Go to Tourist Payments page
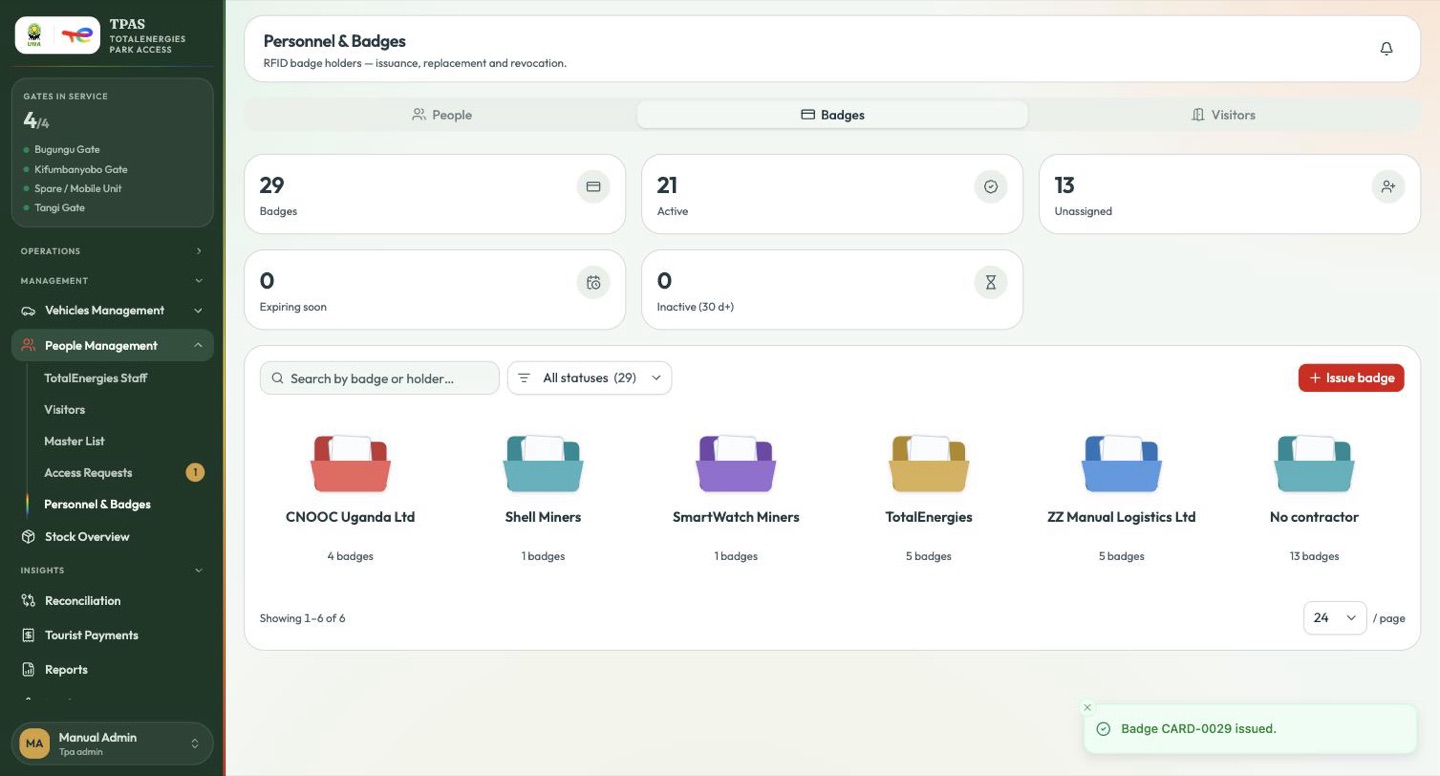 pos(92,635)
